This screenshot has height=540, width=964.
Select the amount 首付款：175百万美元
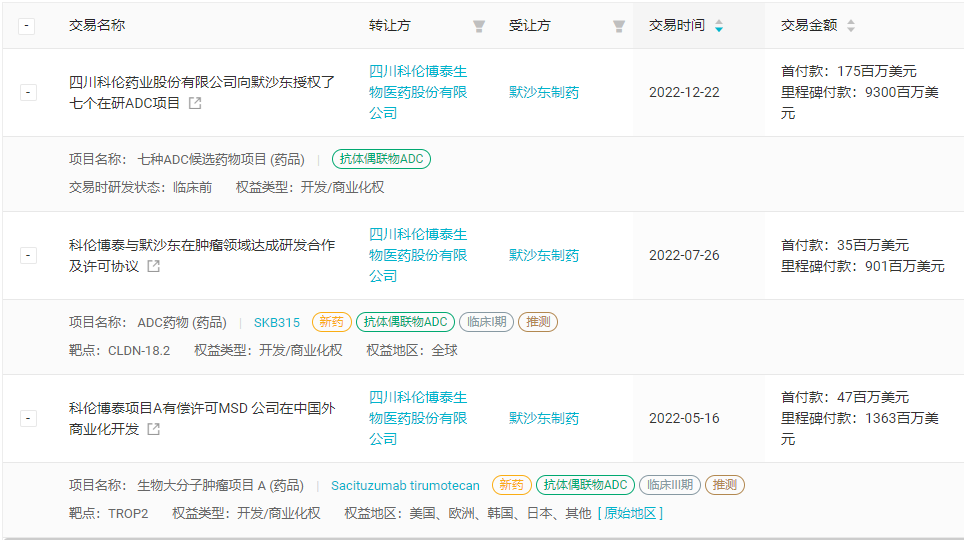click(848, 71)
